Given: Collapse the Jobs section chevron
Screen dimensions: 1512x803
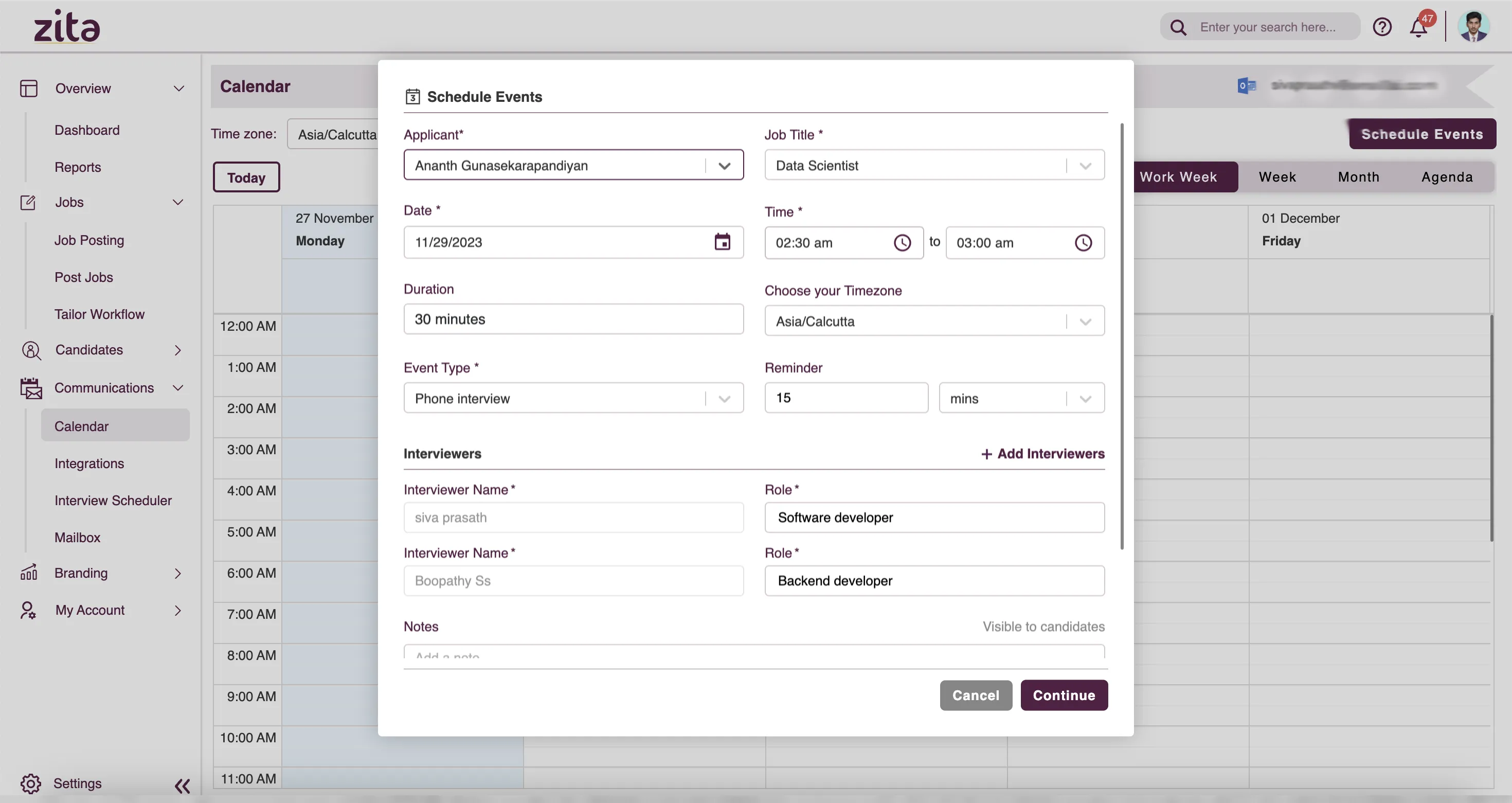Looking at the screenshot, I should pos(178,203).
